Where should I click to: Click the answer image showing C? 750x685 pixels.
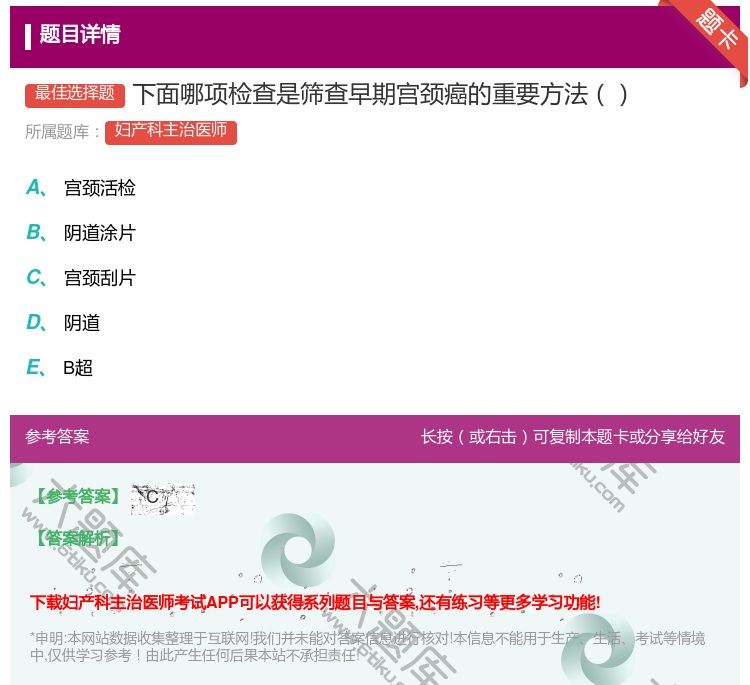(x=163, y=498)
